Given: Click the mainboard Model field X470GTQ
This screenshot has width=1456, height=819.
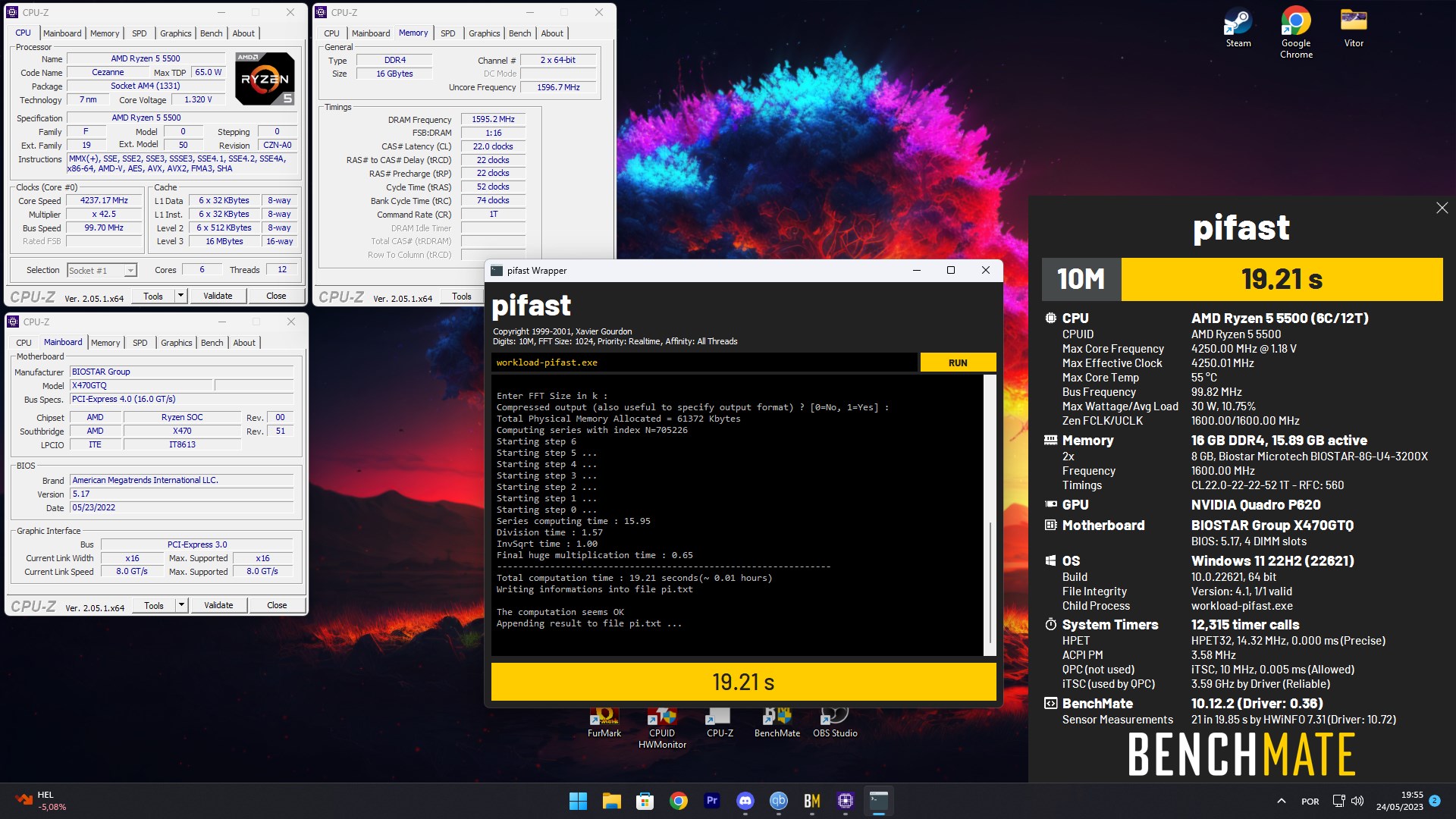Looking at the screenshot, I should tap(142, 385).
